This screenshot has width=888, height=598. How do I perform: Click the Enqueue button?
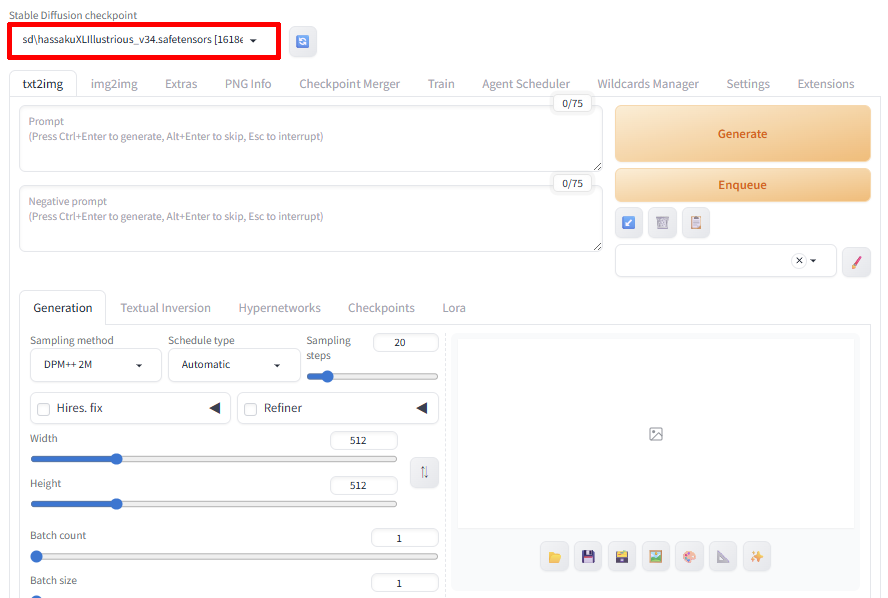click(x=742, y=185)
